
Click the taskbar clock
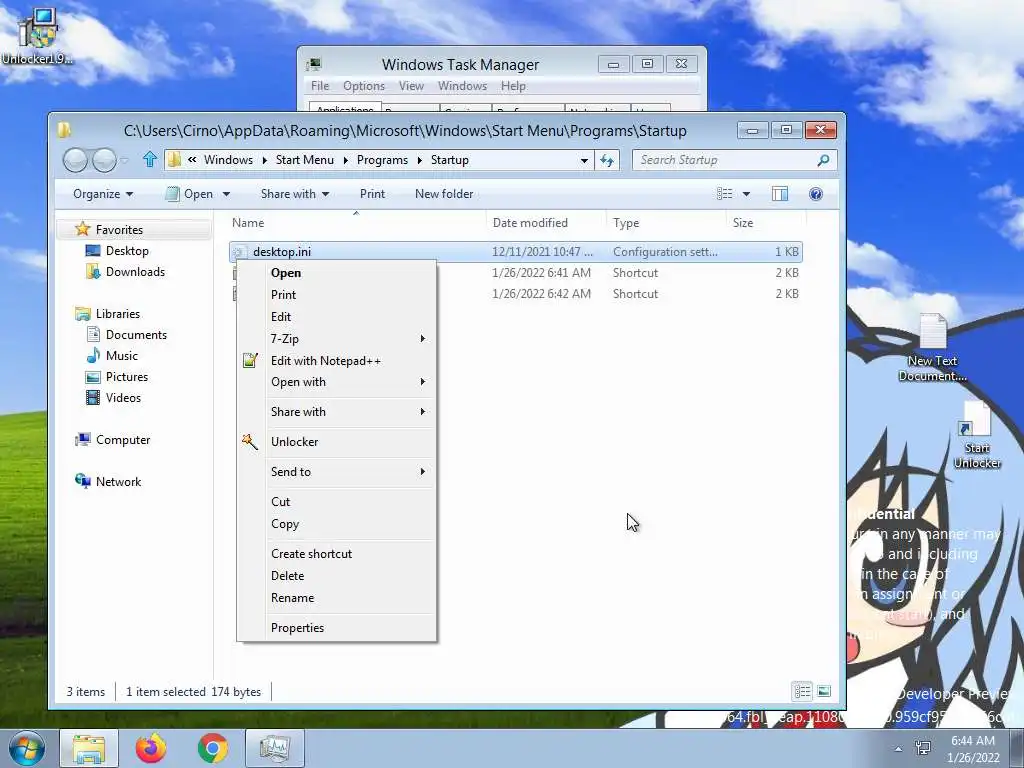click(973, 749)
